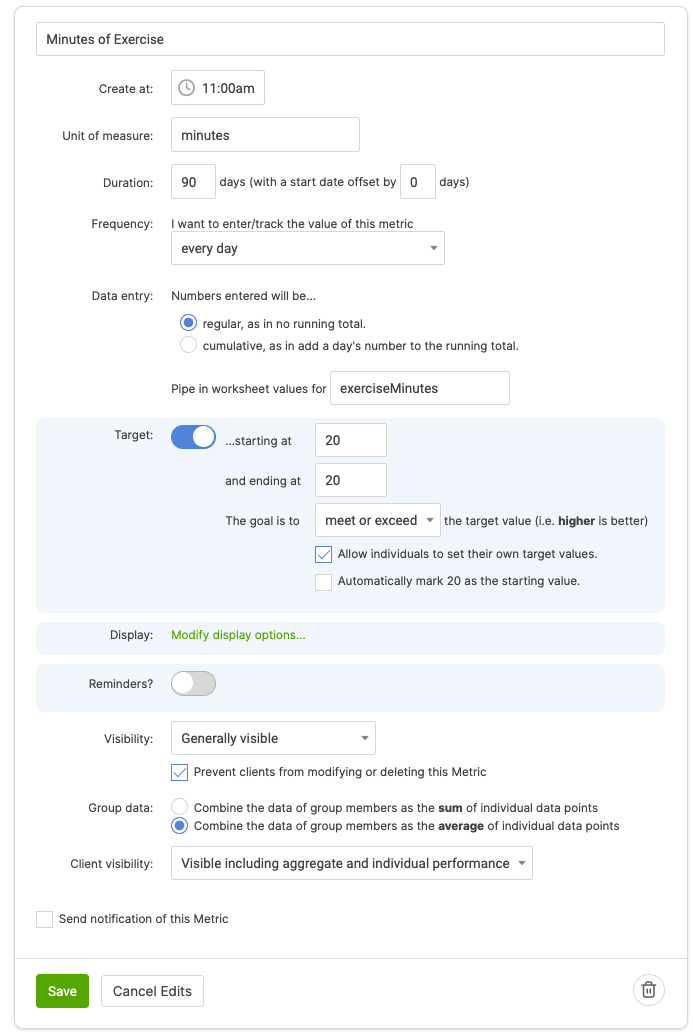Open the 'Generally visible' visibility dropdown
Screen dimensions: 693x1034
pos(273,739)
